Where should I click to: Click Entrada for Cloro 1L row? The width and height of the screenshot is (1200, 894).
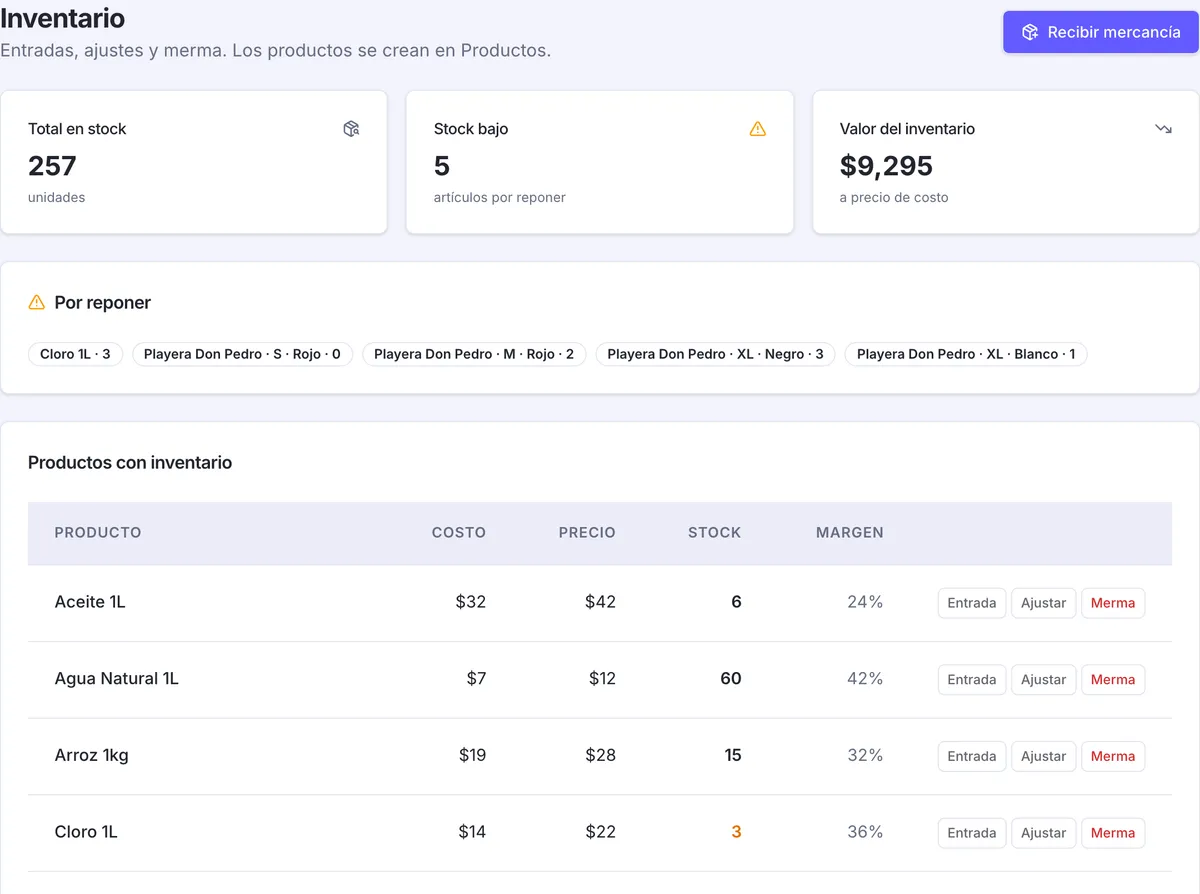pyautogui.click(x=972, y=833)
